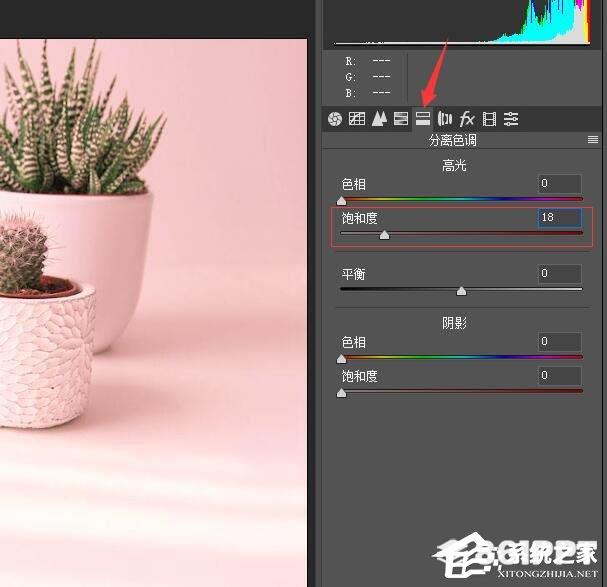607x587 pixels.
Task: Click the G: readout value
Action: (381, 77)
